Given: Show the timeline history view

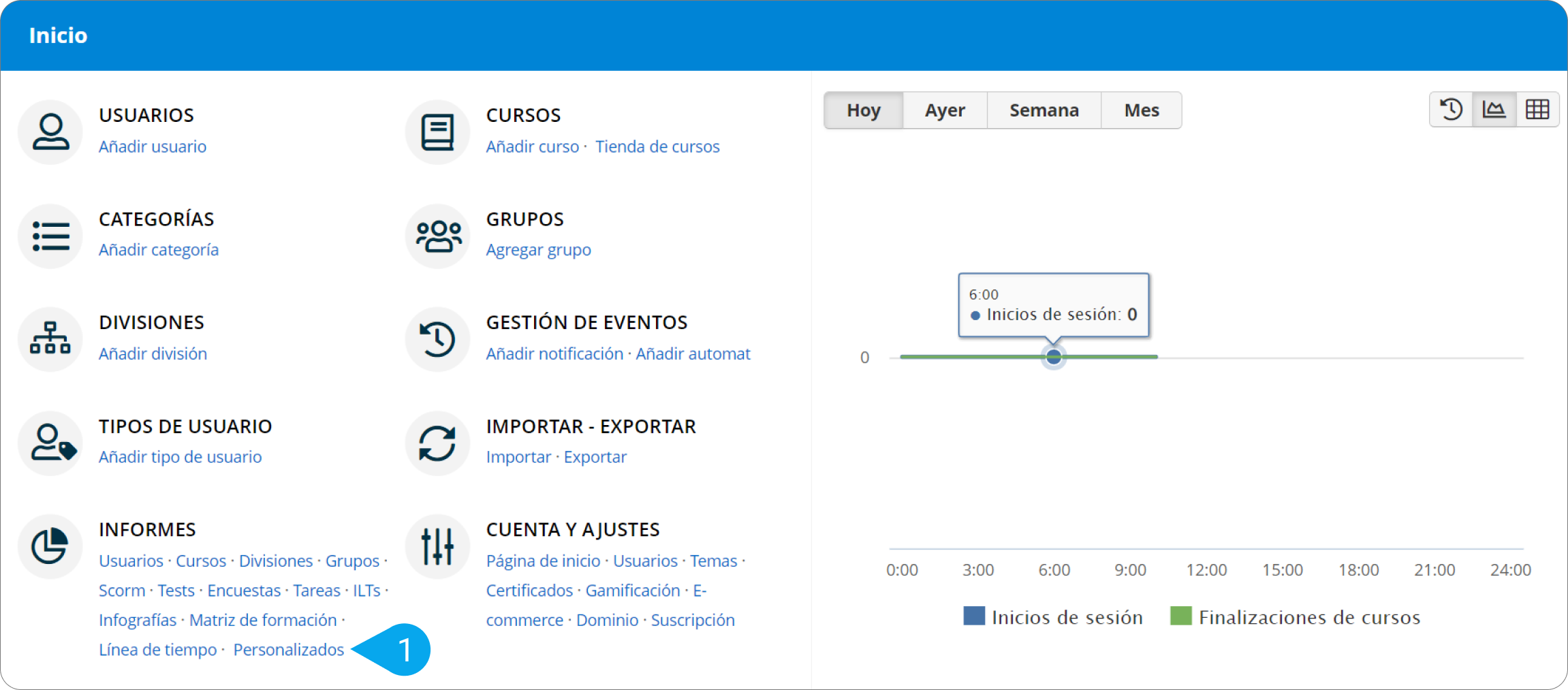Looking at the screenshot, I should (x=1451, y=110).
